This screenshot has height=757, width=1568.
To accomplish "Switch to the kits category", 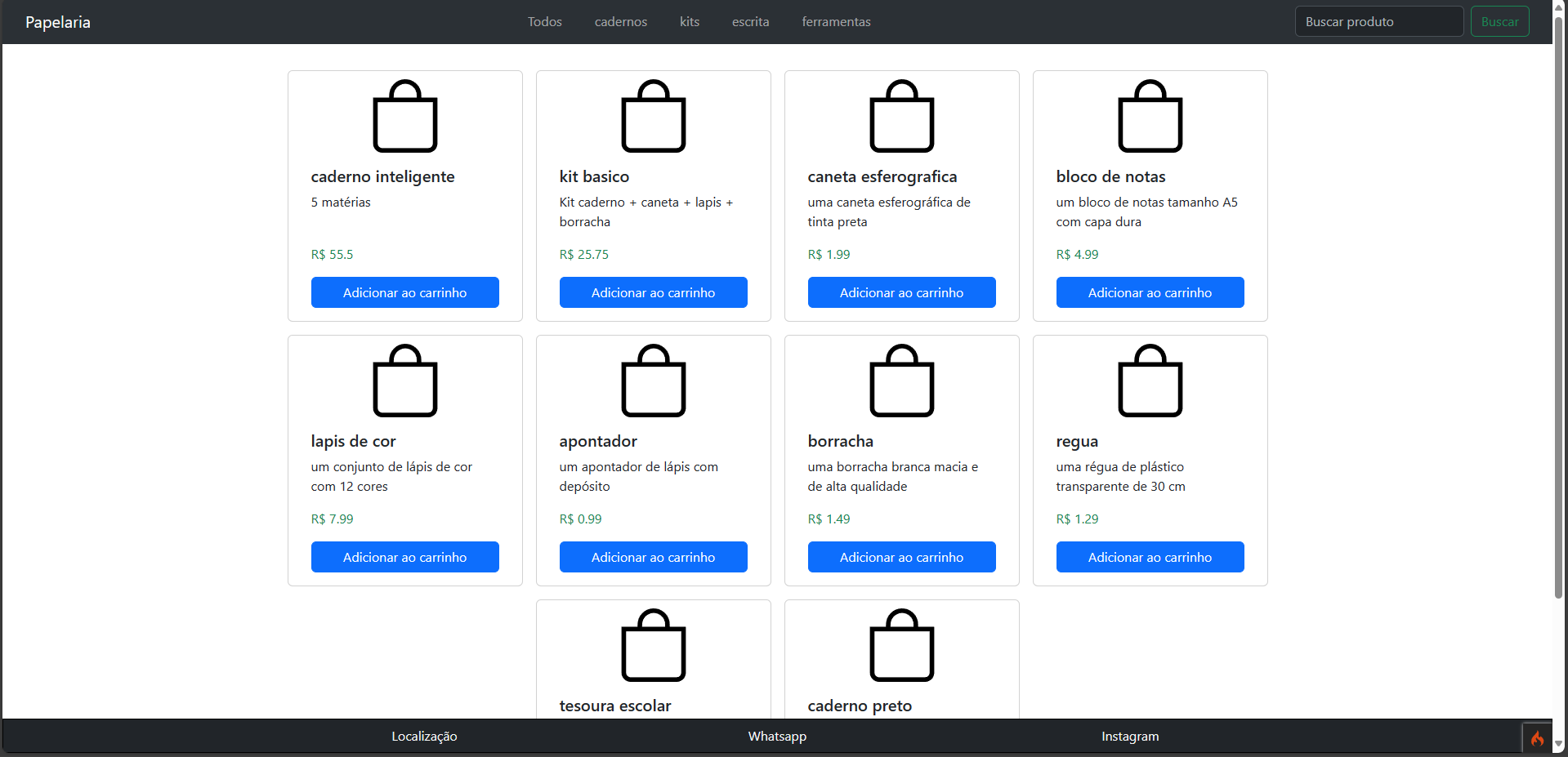I will point(689,21).
